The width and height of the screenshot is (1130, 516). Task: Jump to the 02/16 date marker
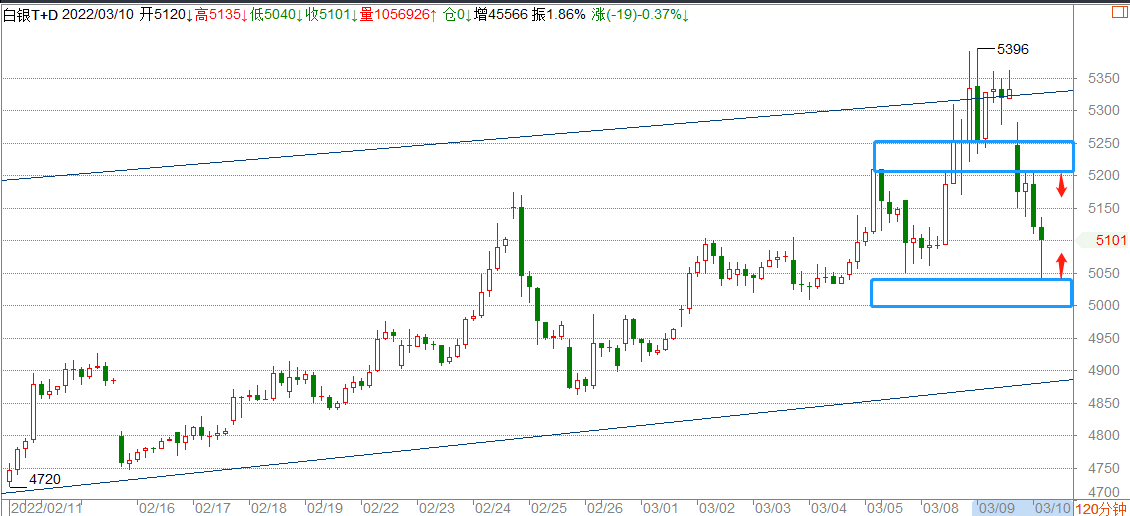point(156,508)
